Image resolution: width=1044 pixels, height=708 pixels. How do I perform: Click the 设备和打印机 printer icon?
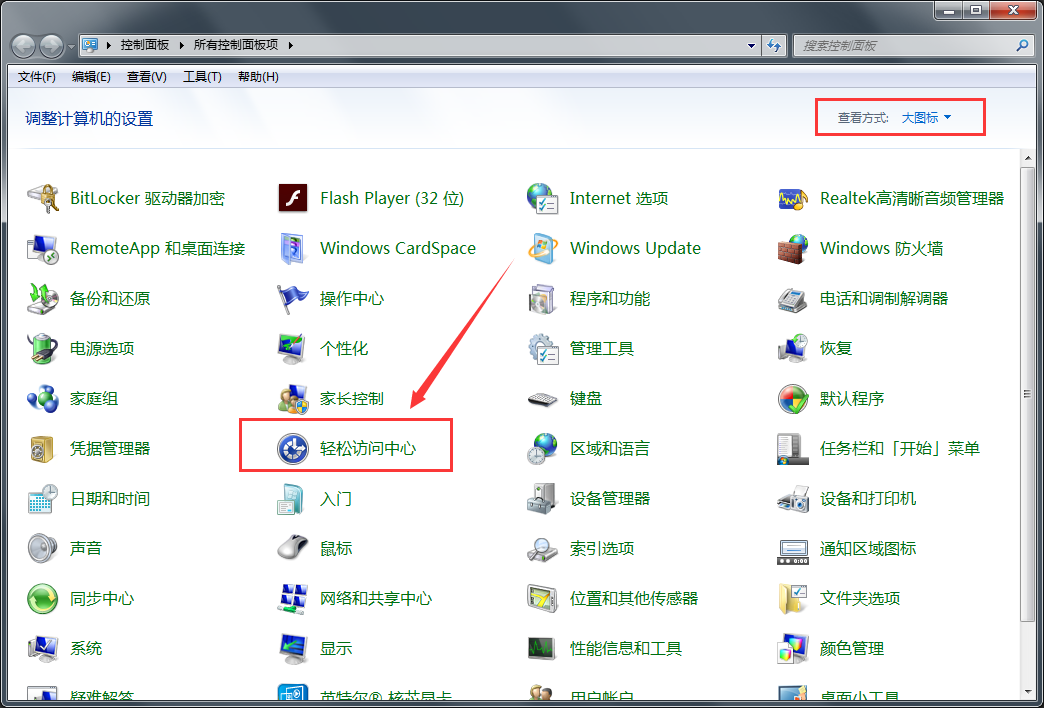tap(793, 498)
